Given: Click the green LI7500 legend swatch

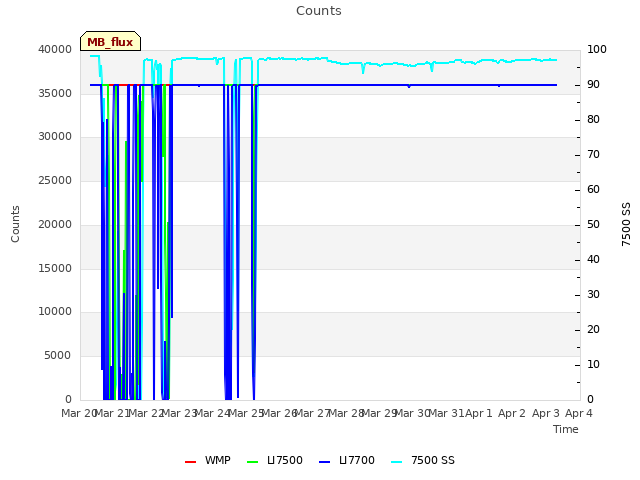Looking at the screenshot, I should click(253, 462).
